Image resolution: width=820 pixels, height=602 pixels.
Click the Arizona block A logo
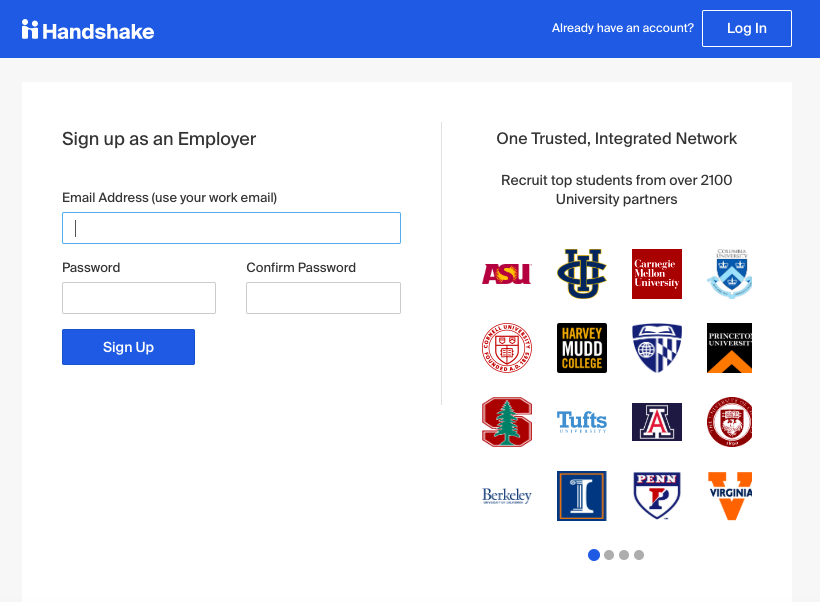pyautogui.click(x=657, y=422)
